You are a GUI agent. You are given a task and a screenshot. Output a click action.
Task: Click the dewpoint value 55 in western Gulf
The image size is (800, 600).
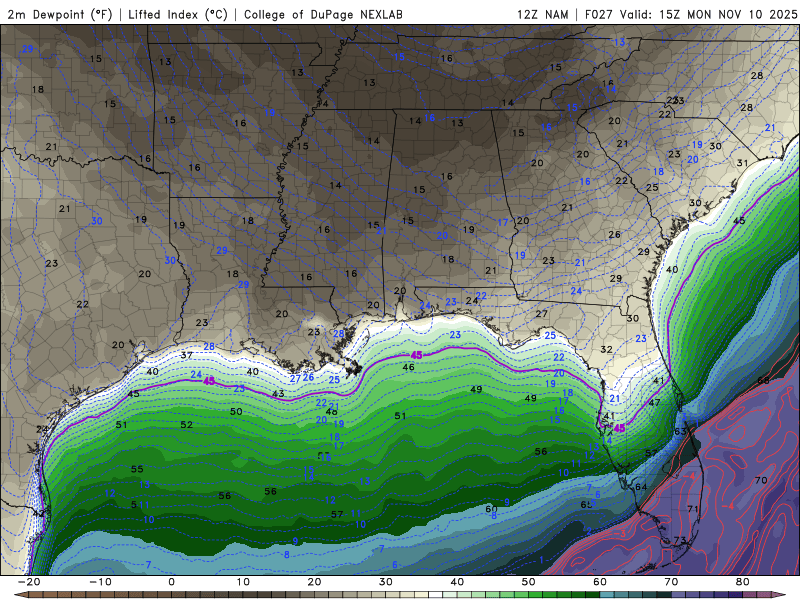click(x=137, y=469)
